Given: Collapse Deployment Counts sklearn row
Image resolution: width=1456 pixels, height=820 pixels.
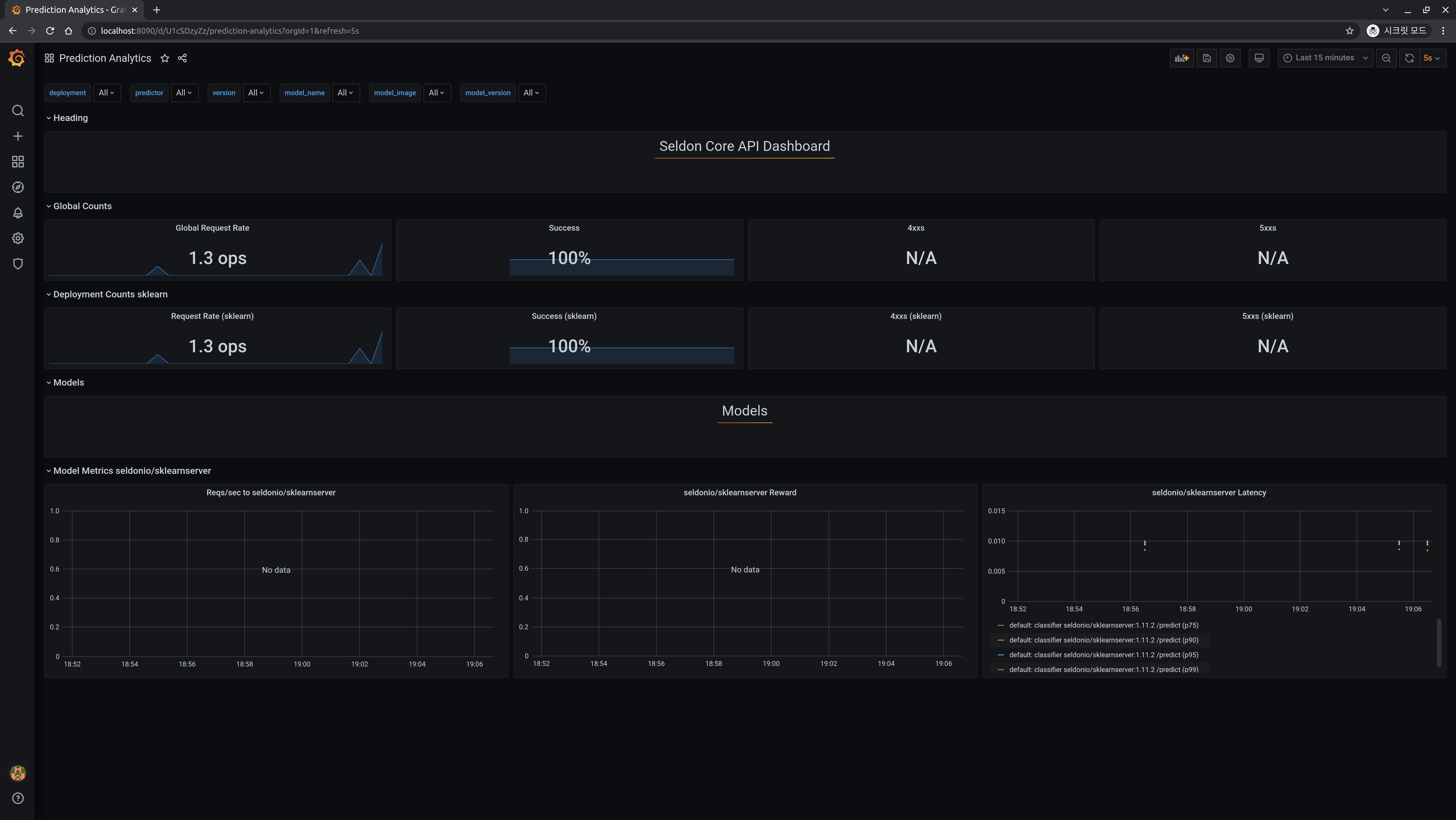Looking at the screenshot, I should coord(107,294).
